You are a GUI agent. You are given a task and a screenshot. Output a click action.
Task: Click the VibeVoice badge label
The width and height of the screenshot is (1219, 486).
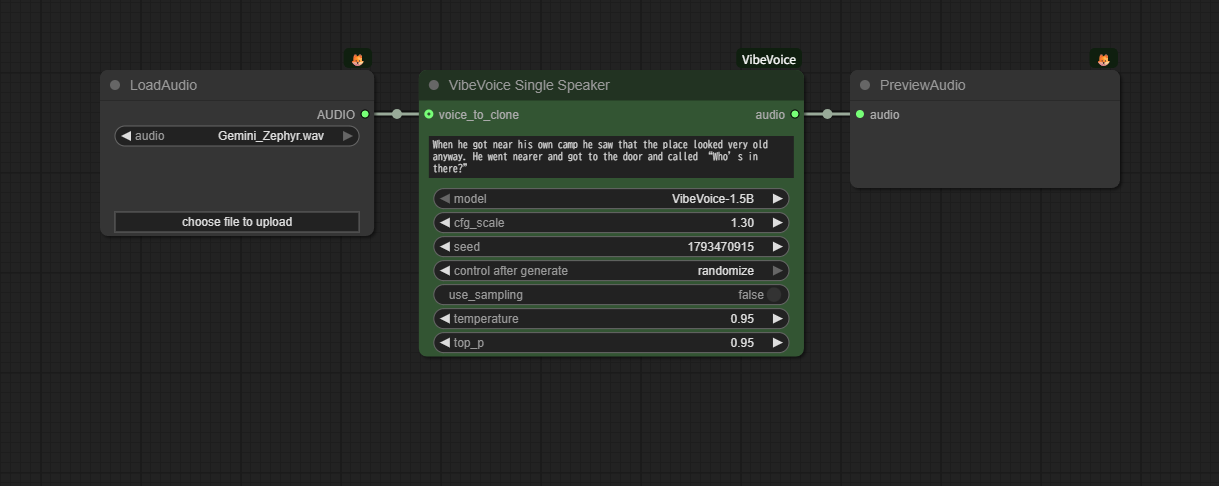pos(769,60)
